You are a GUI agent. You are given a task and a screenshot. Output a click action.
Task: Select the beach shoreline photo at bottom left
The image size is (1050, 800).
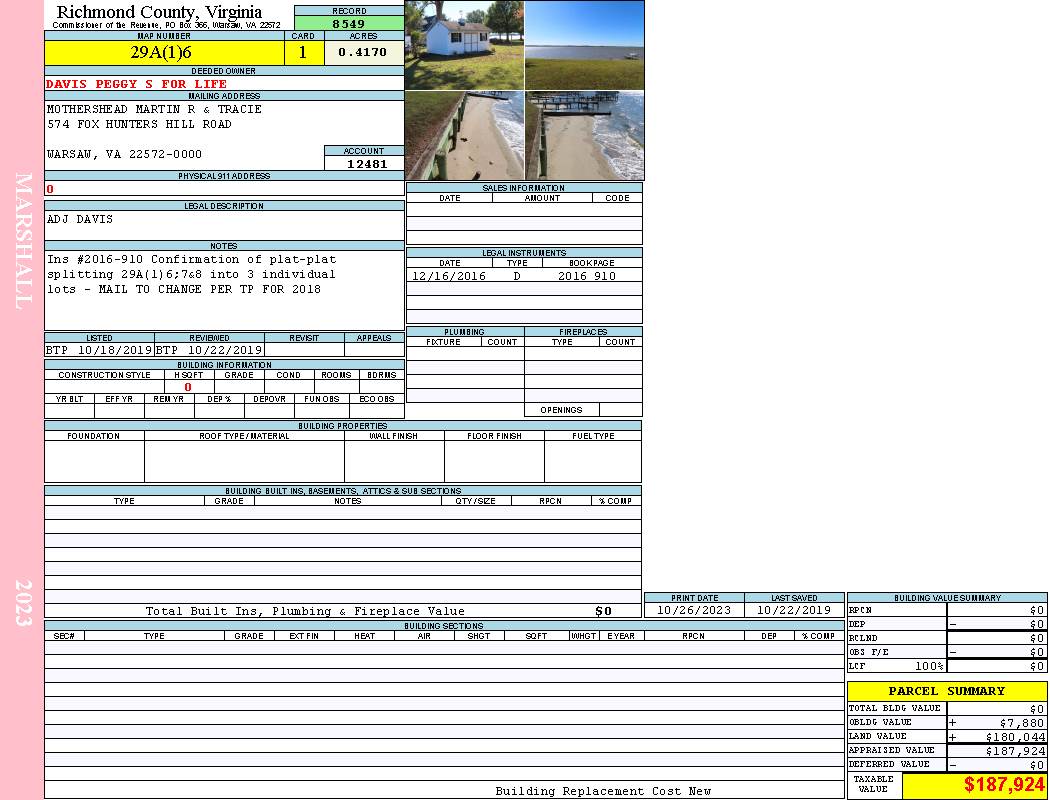pyautogui.click(x=464, y=136)
